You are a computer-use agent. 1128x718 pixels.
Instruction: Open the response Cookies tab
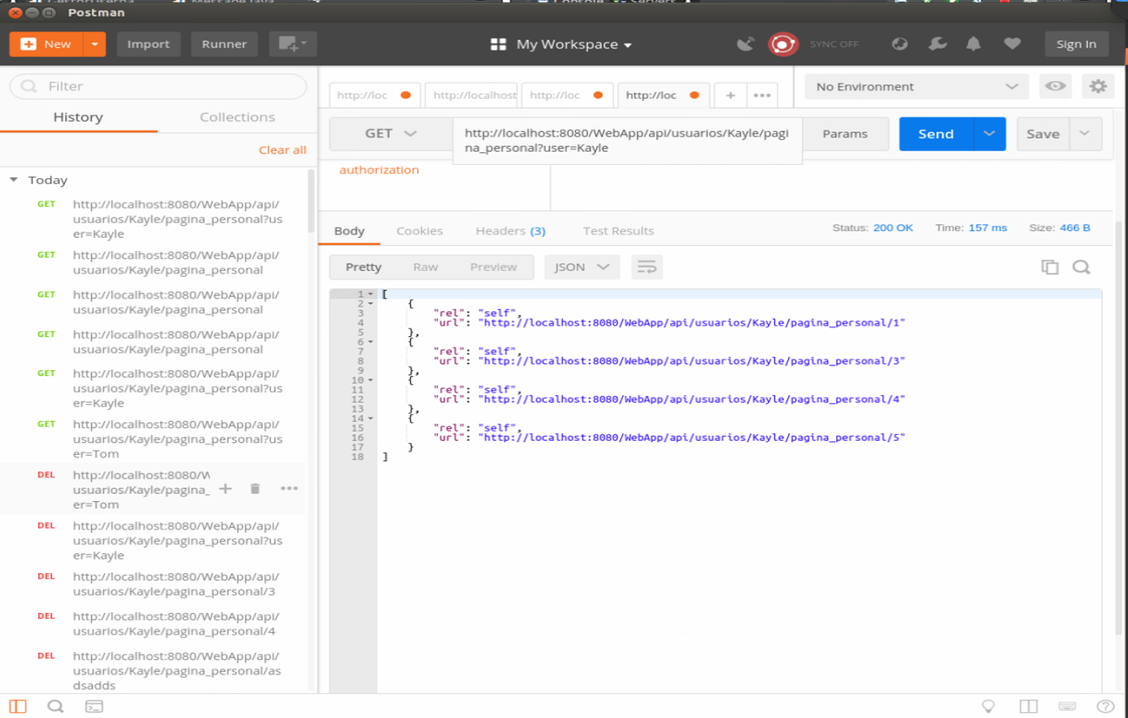pyautogui.click(x=419, y=231)
